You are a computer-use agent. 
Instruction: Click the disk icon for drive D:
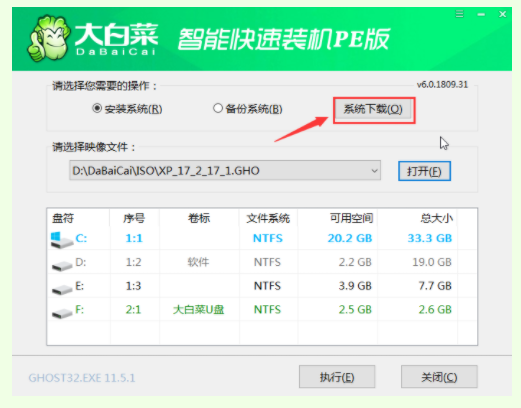62,265
